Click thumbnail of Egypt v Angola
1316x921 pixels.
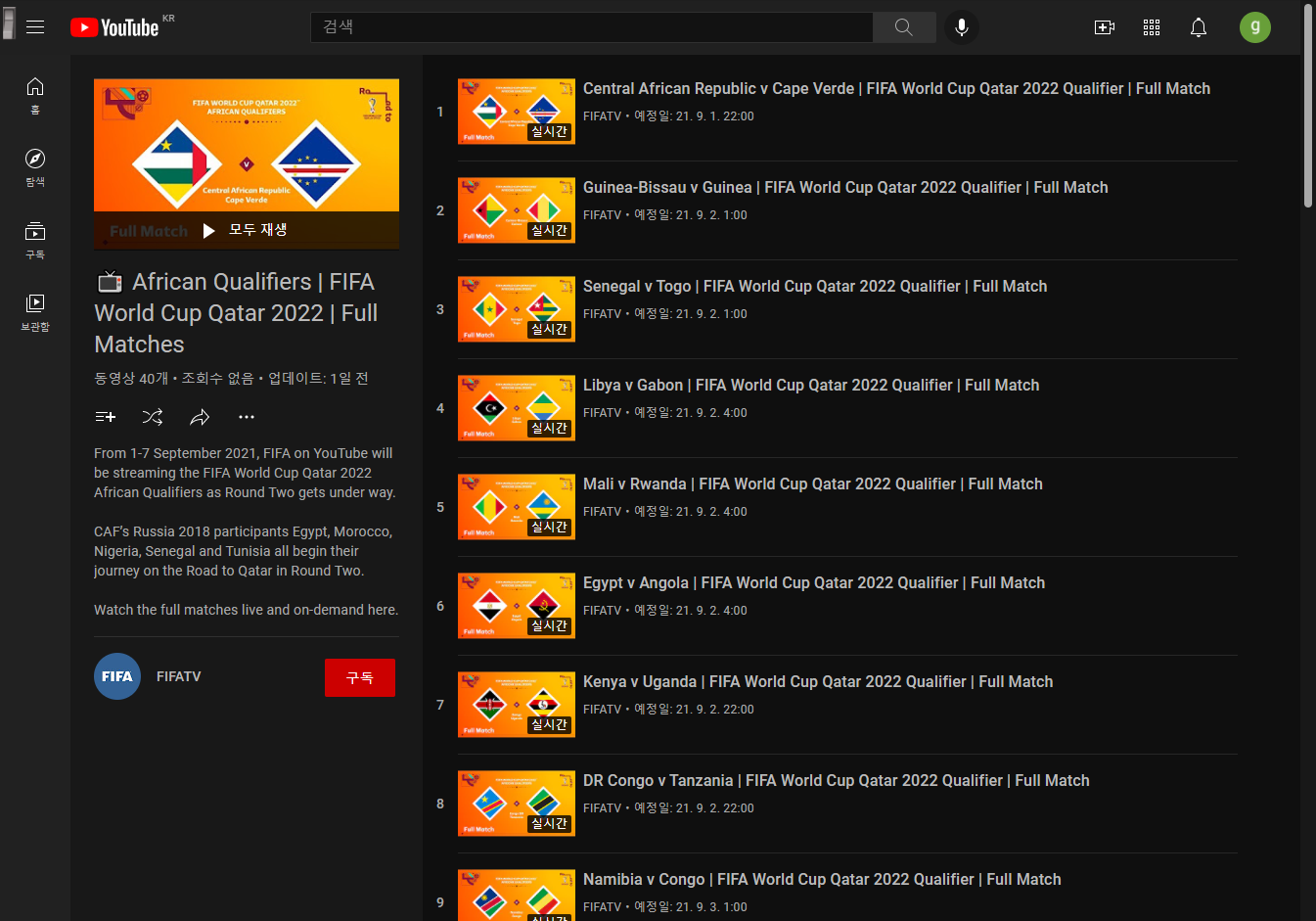click(517, 606)
